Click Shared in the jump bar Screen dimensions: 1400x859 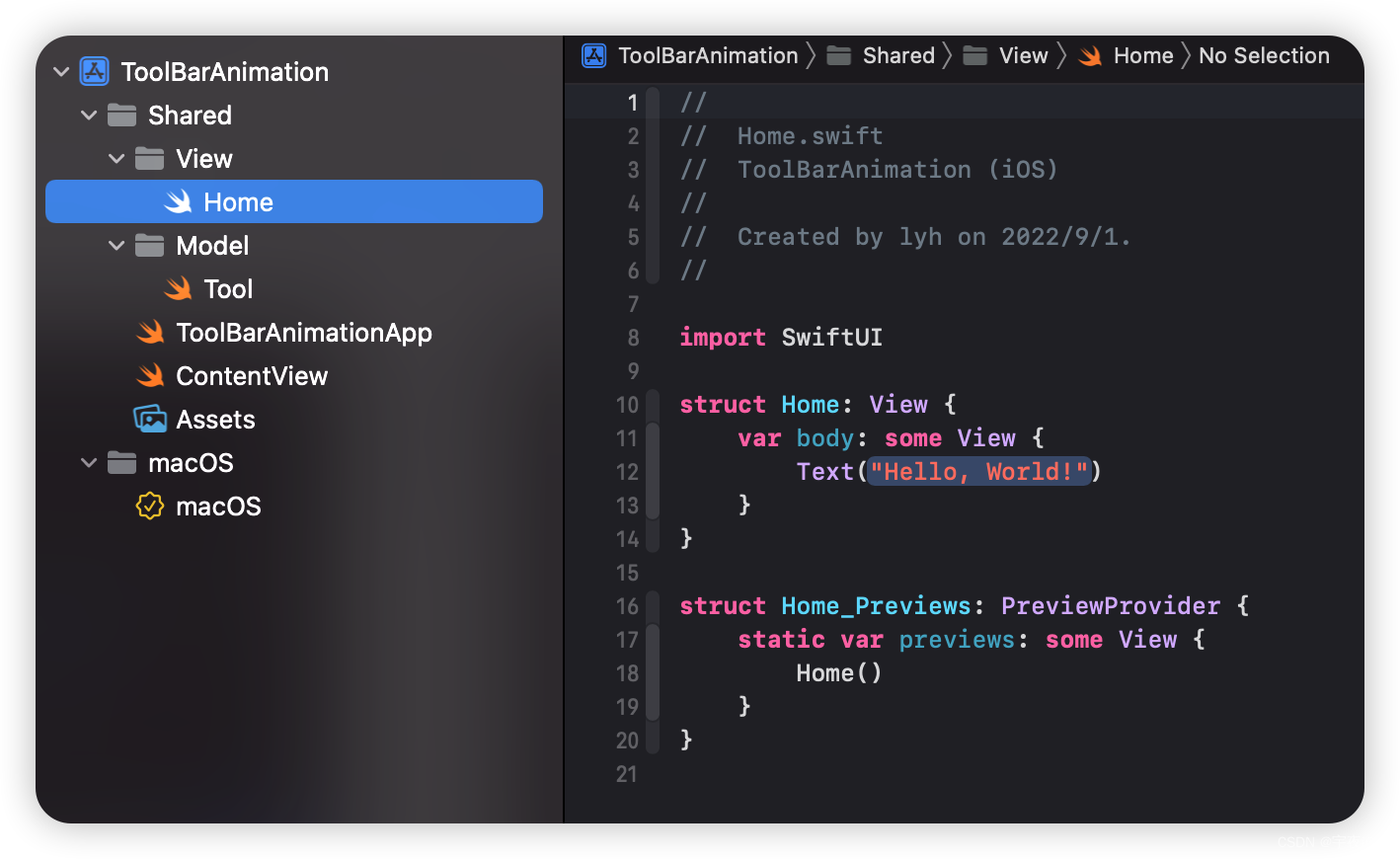pos(898,55)
